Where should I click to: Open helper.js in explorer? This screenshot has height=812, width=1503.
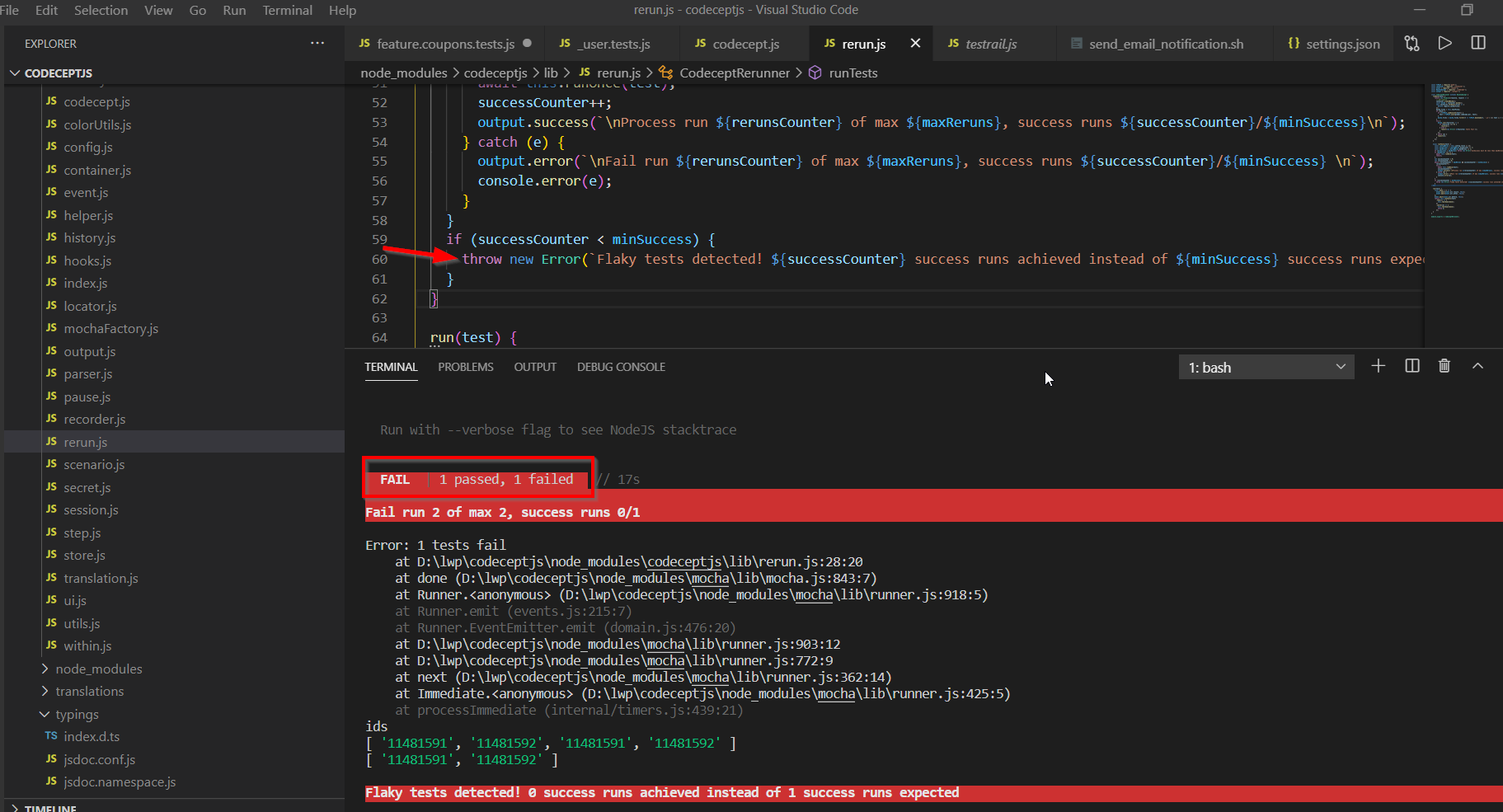[88, 215]
